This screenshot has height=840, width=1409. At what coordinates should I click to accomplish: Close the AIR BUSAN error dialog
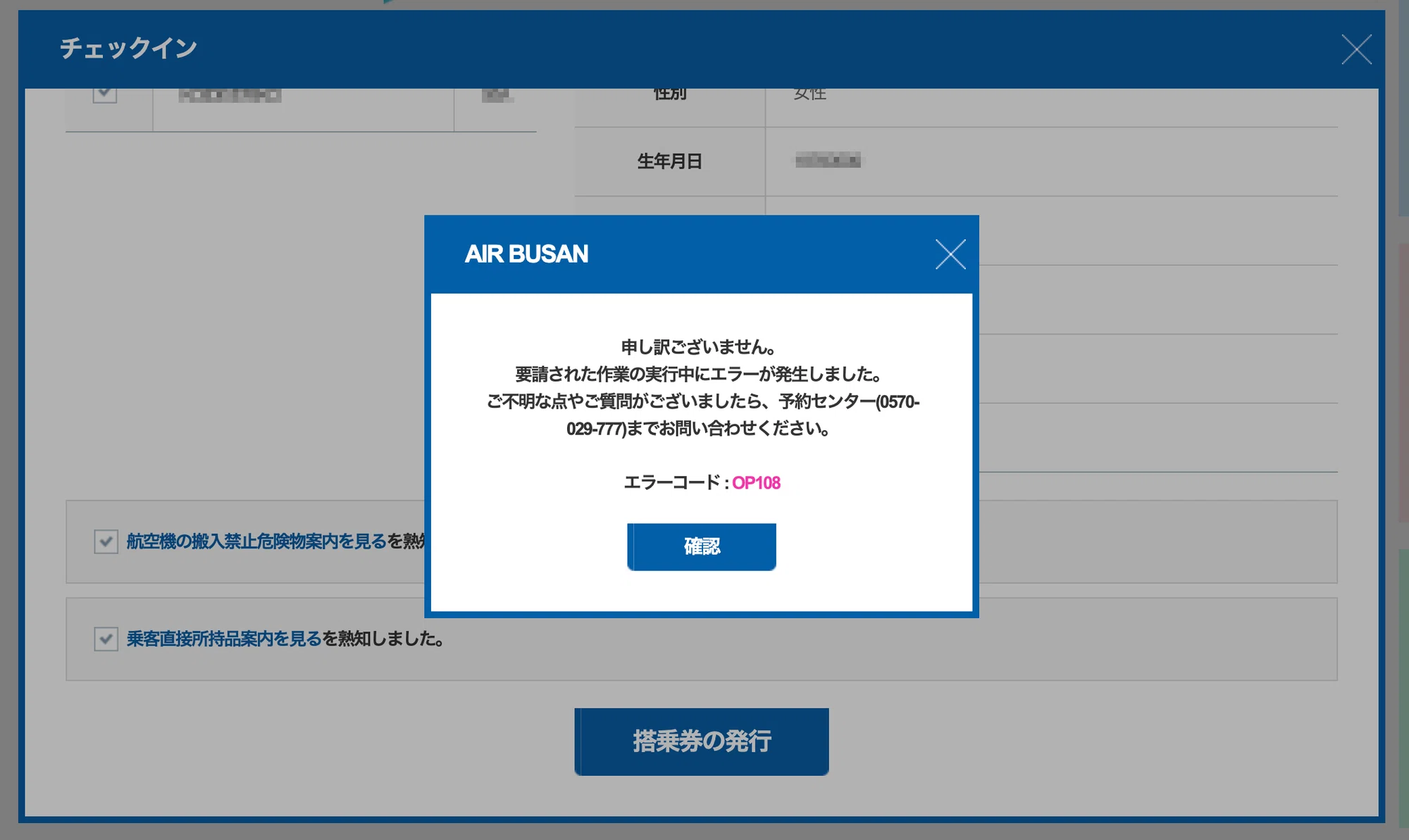[950, 254]
